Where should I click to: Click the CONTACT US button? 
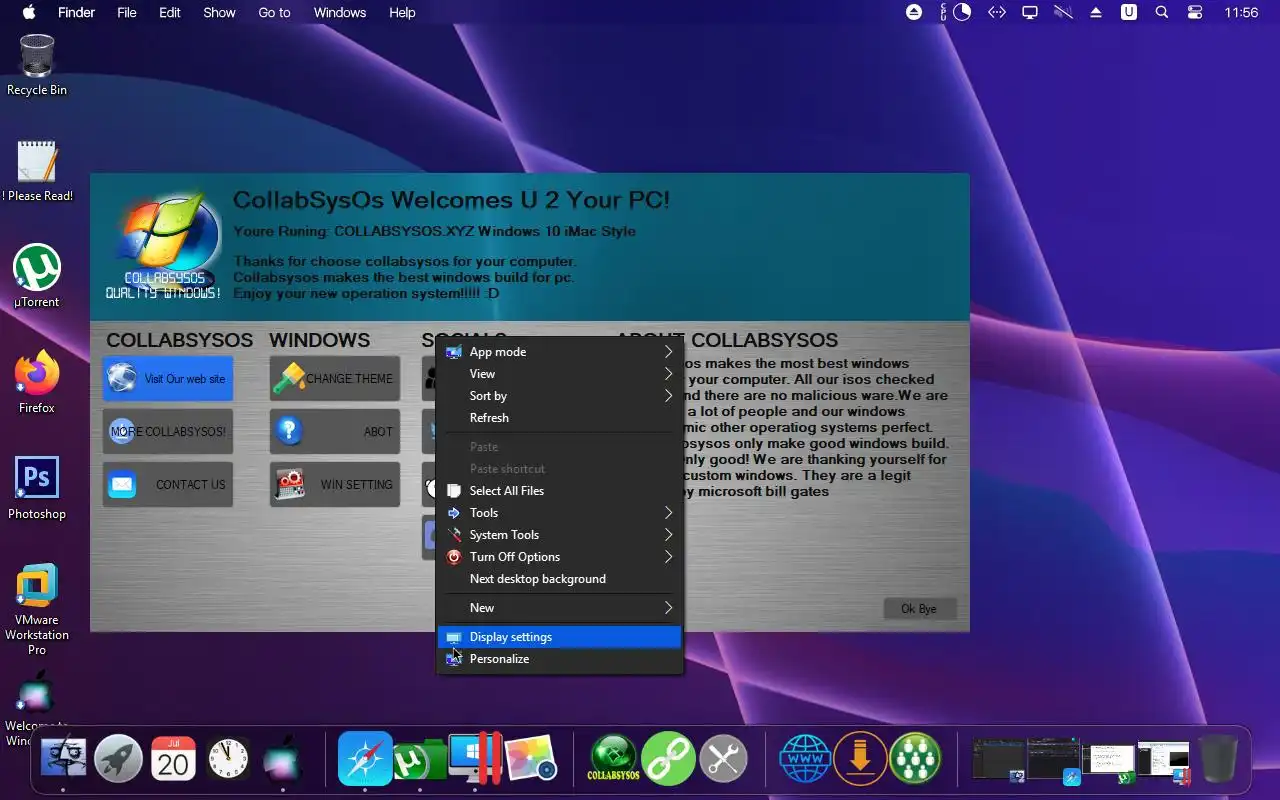[167, 485]
